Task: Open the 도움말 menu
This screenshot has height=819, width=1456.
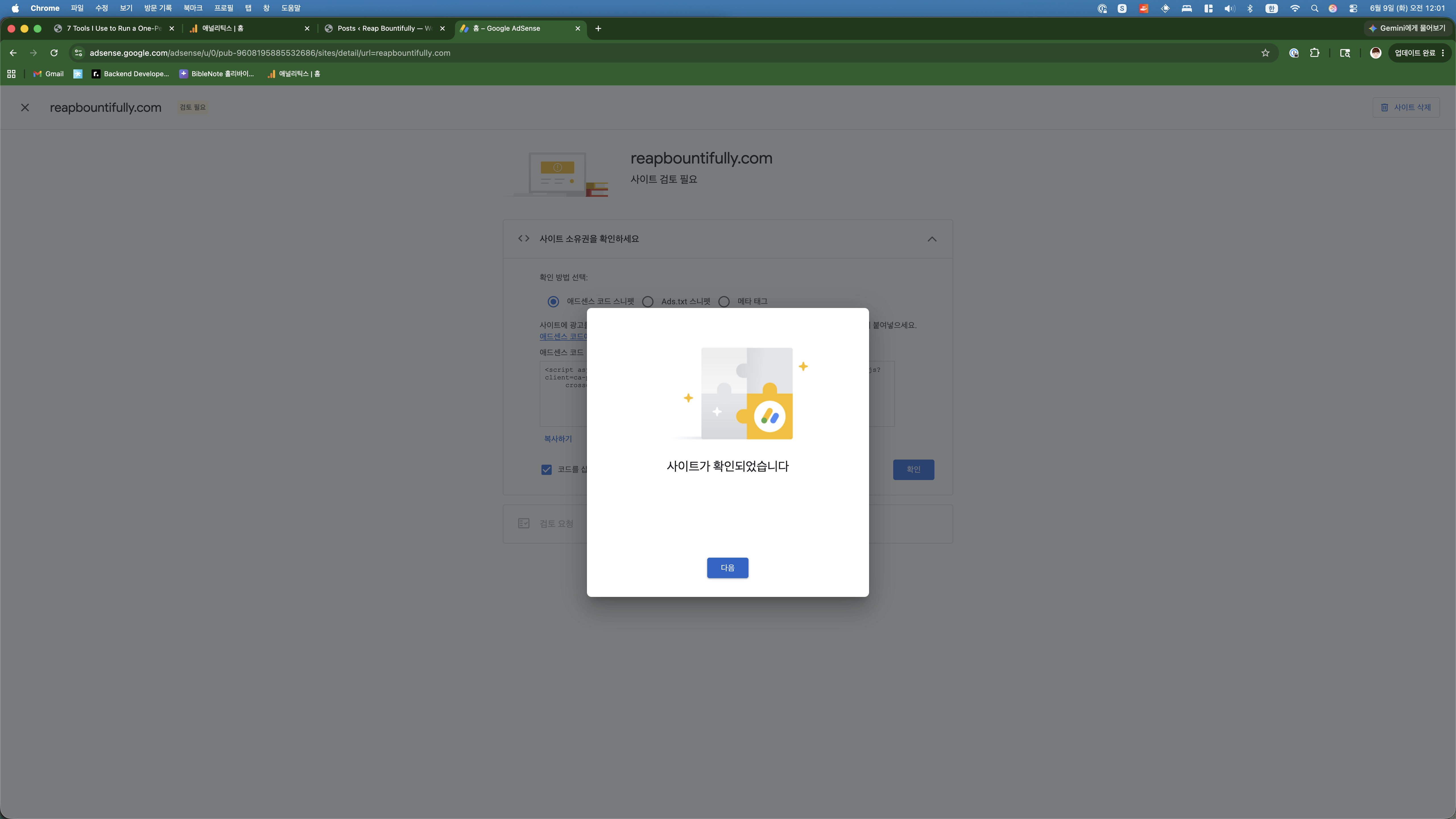Action: [291, 8]
